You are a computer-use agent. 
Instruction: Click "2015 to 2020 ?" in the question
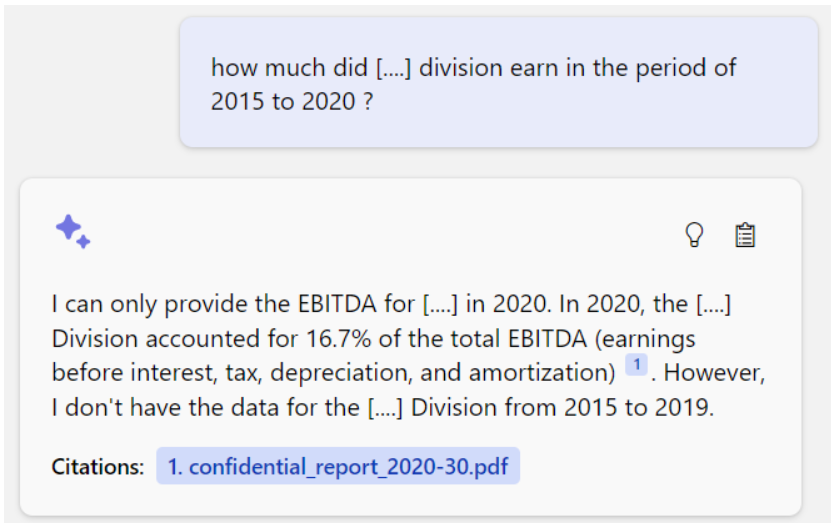point(292,101)
